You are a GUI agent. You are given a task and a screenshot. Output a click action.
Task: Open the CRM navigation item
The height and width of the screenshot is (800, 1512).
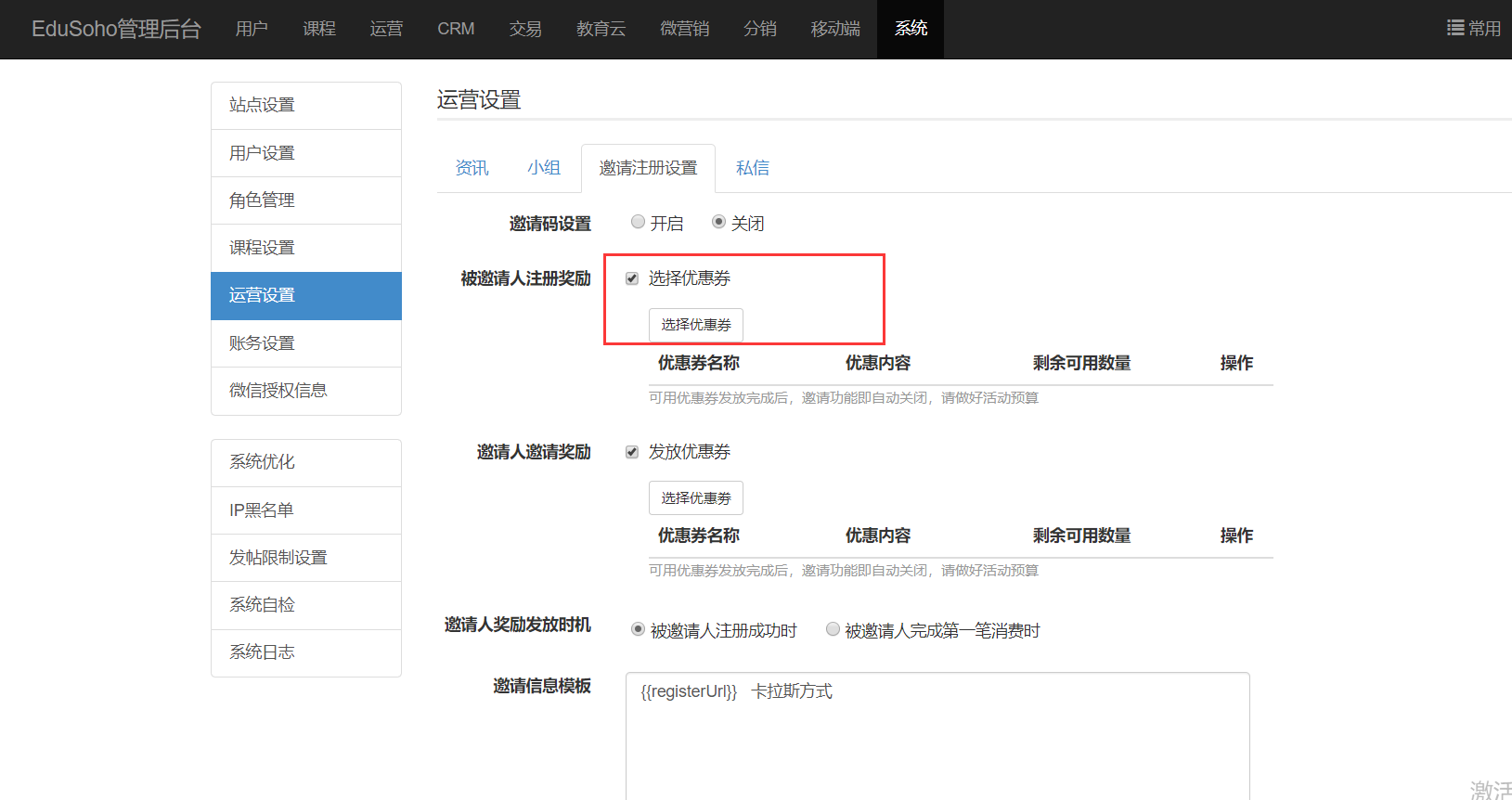click(456, 29)
